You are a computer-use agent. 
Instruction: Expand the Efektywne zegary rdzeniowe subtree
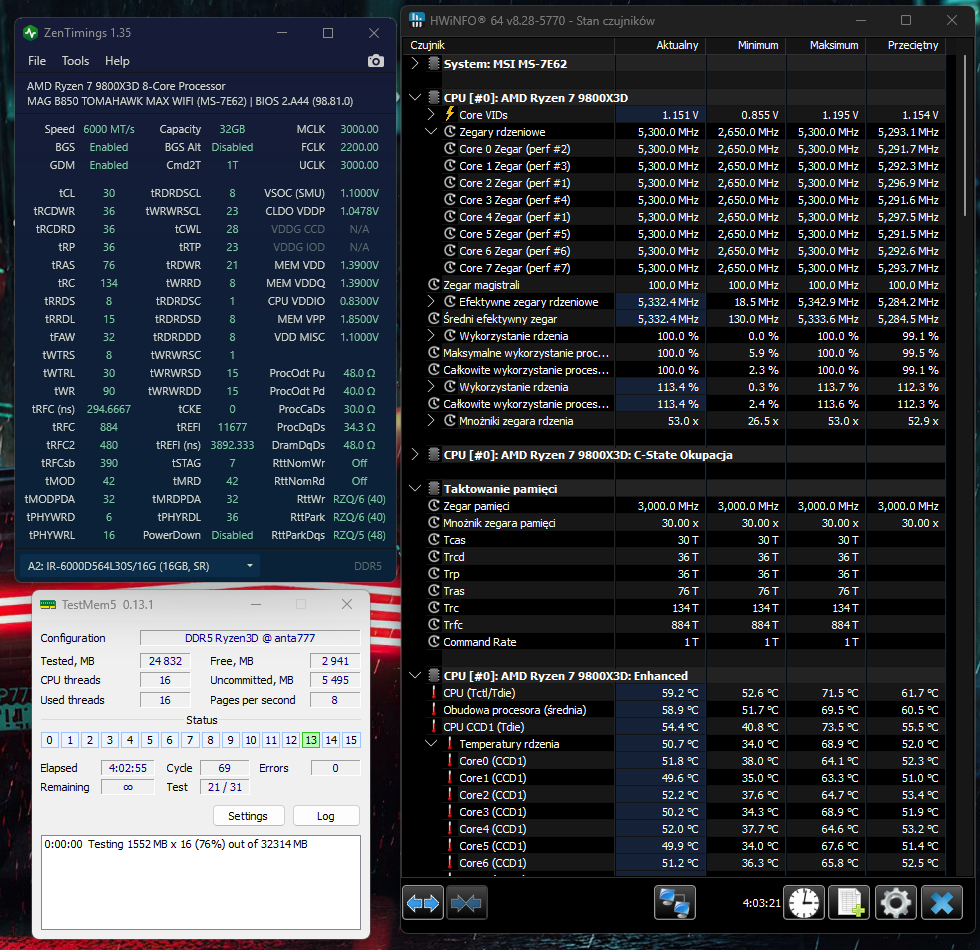(431, 301)
